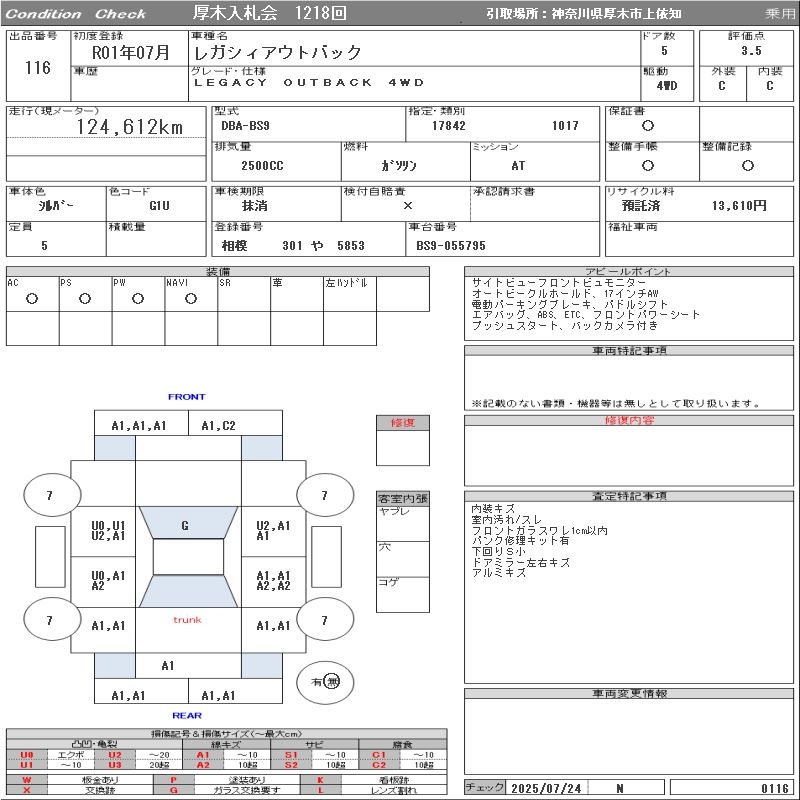Viewport: 800px width, 800px height.
Task: Click grade text 'LEGACY OUTBACK 4WD'
Action: click(x=309, y=83)
